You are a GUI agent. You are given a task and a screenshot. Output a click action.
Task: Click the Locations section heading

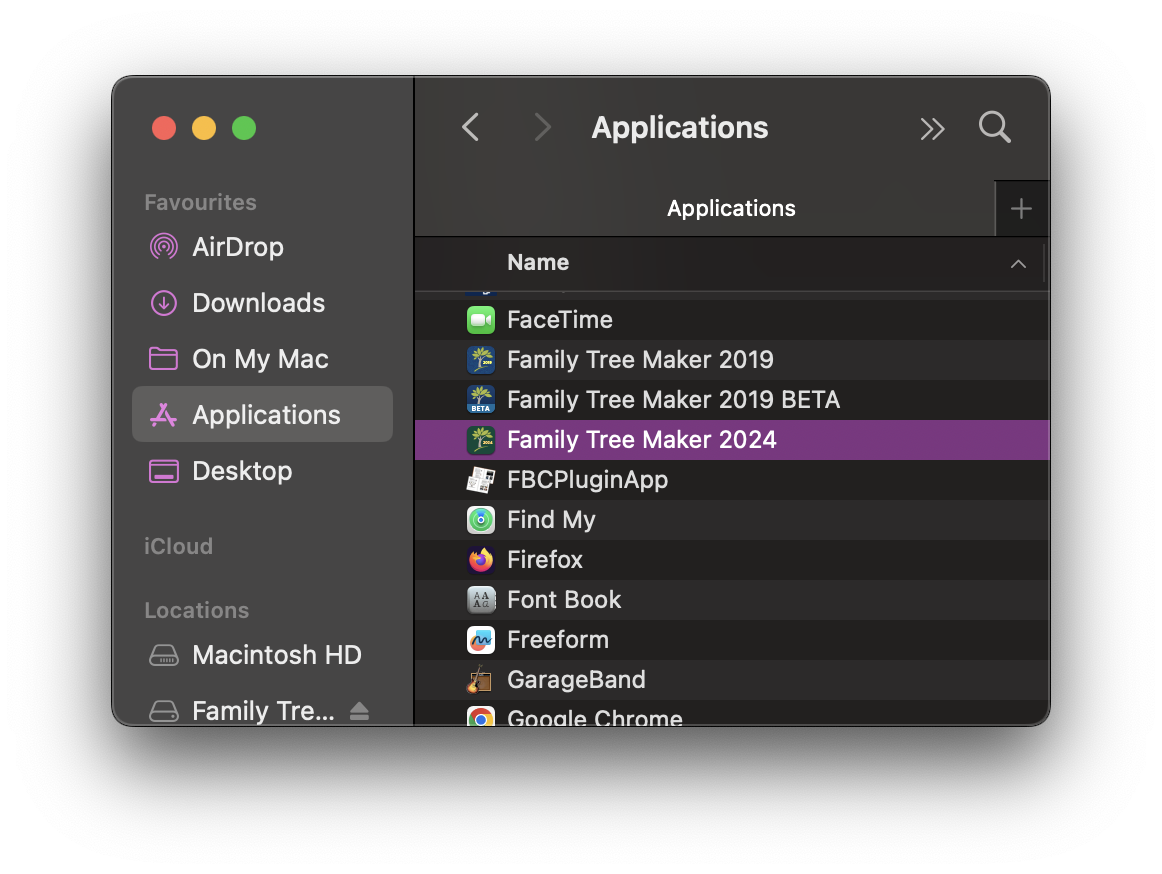[196, 610]
